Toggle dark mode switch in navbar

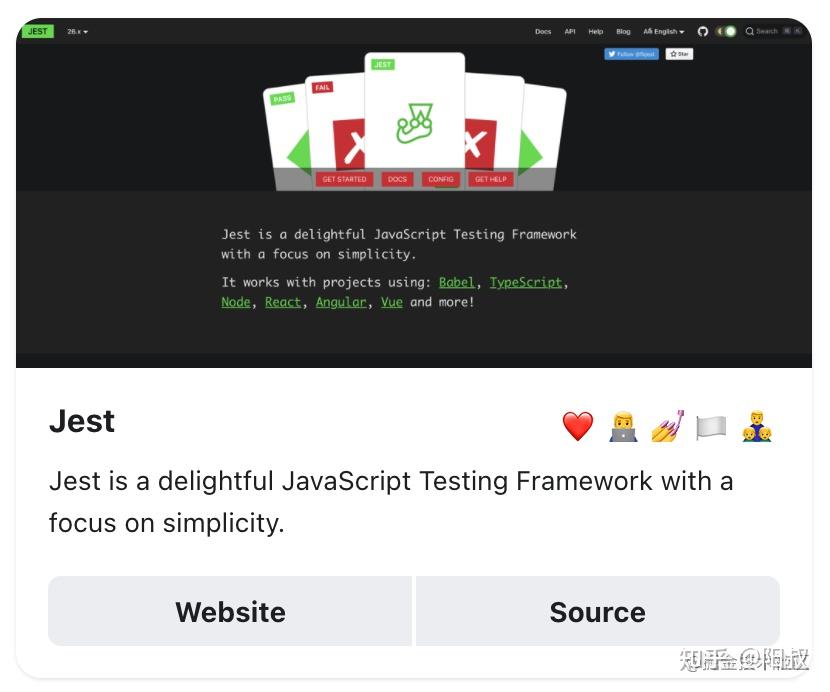(x=726, y=32)
